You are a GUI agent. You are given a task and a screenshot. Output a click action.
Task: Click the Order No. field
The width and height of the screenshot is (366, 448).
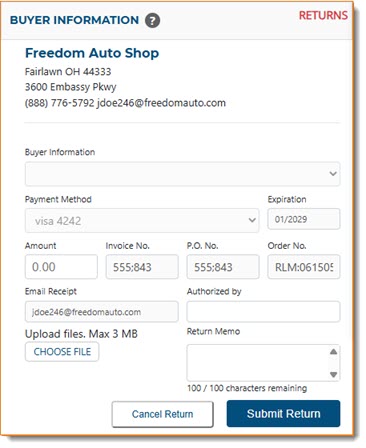304,267
